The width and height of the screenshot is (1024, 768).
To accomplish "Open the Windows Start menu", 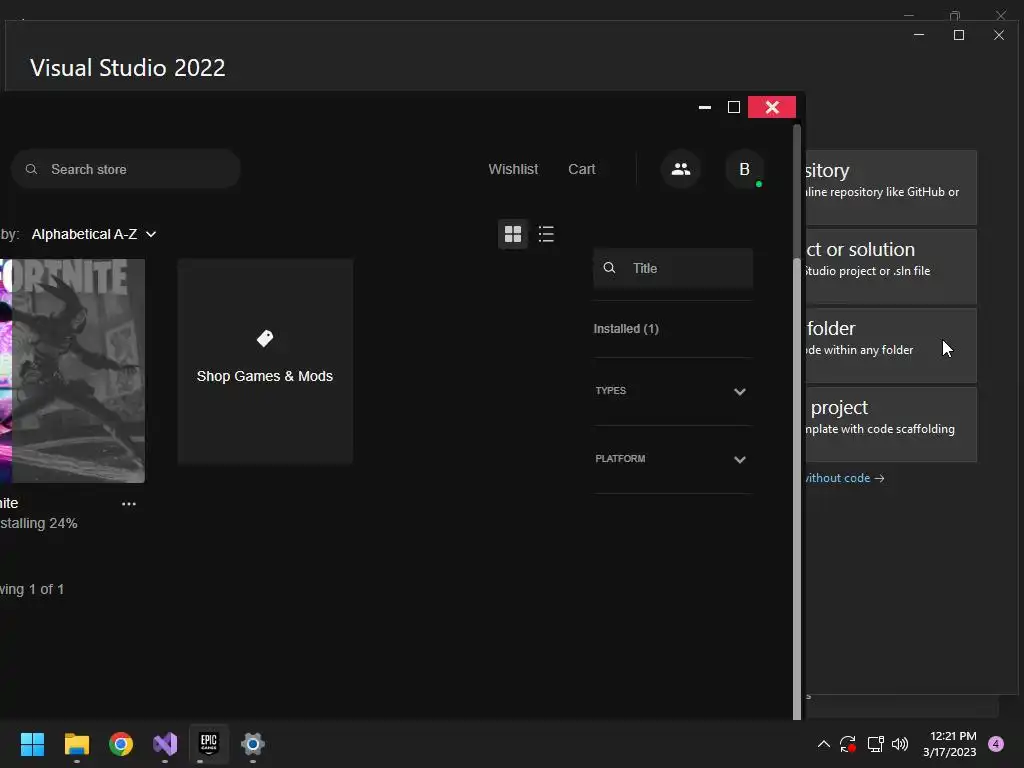I will [32, 744].
